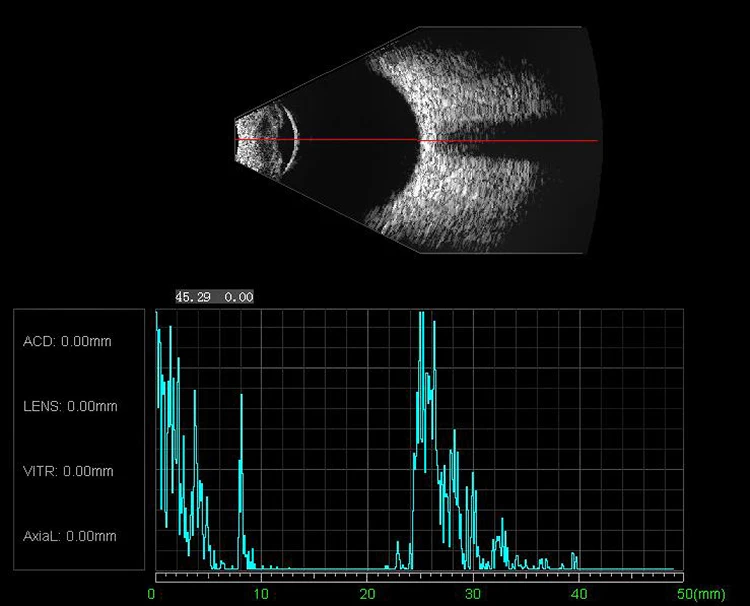Select the AxiaL length readout
The image size is (750, 606).
[x=70, y=536]
